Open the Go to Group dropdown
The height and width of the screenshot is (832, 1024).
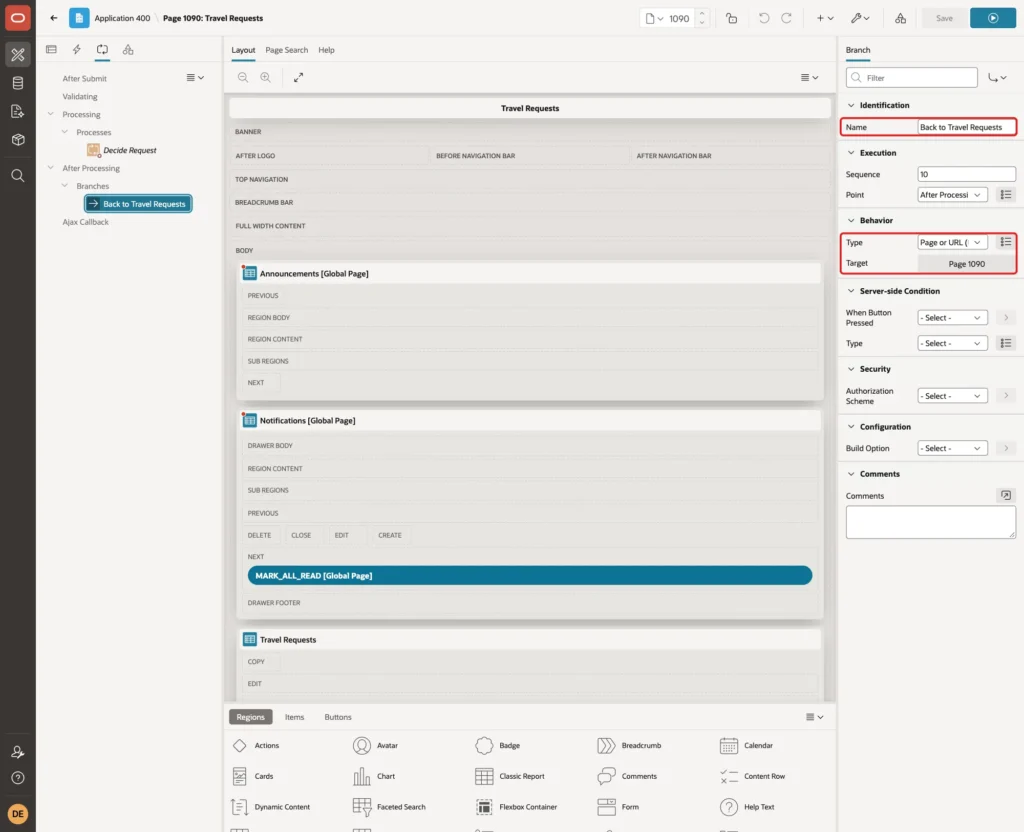[997, 78]
